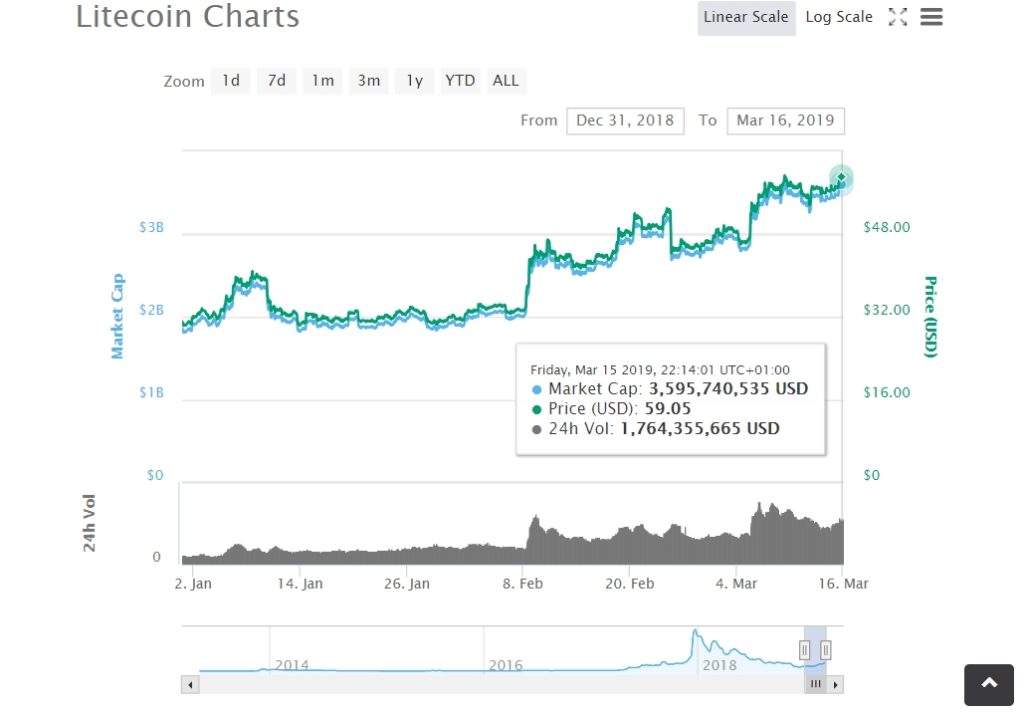Click the fullscreen expand icon
1024x713 pixels.
click(897, 16)
